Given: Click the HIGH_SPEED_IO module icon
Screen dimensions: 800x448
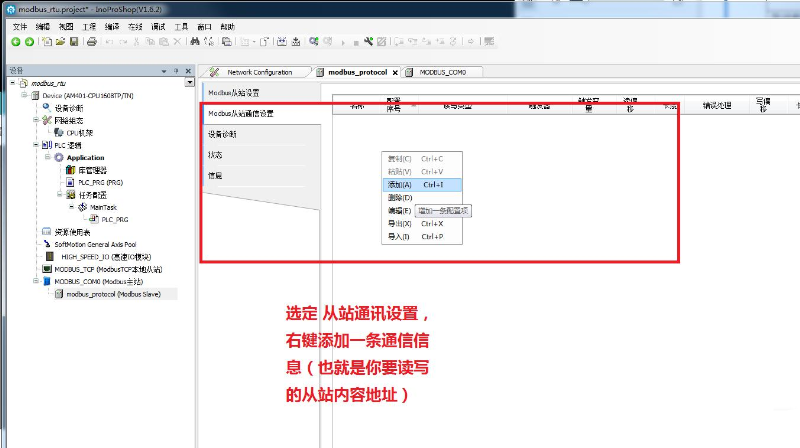Looking at the screenshot, I should (x=50, y=256).
